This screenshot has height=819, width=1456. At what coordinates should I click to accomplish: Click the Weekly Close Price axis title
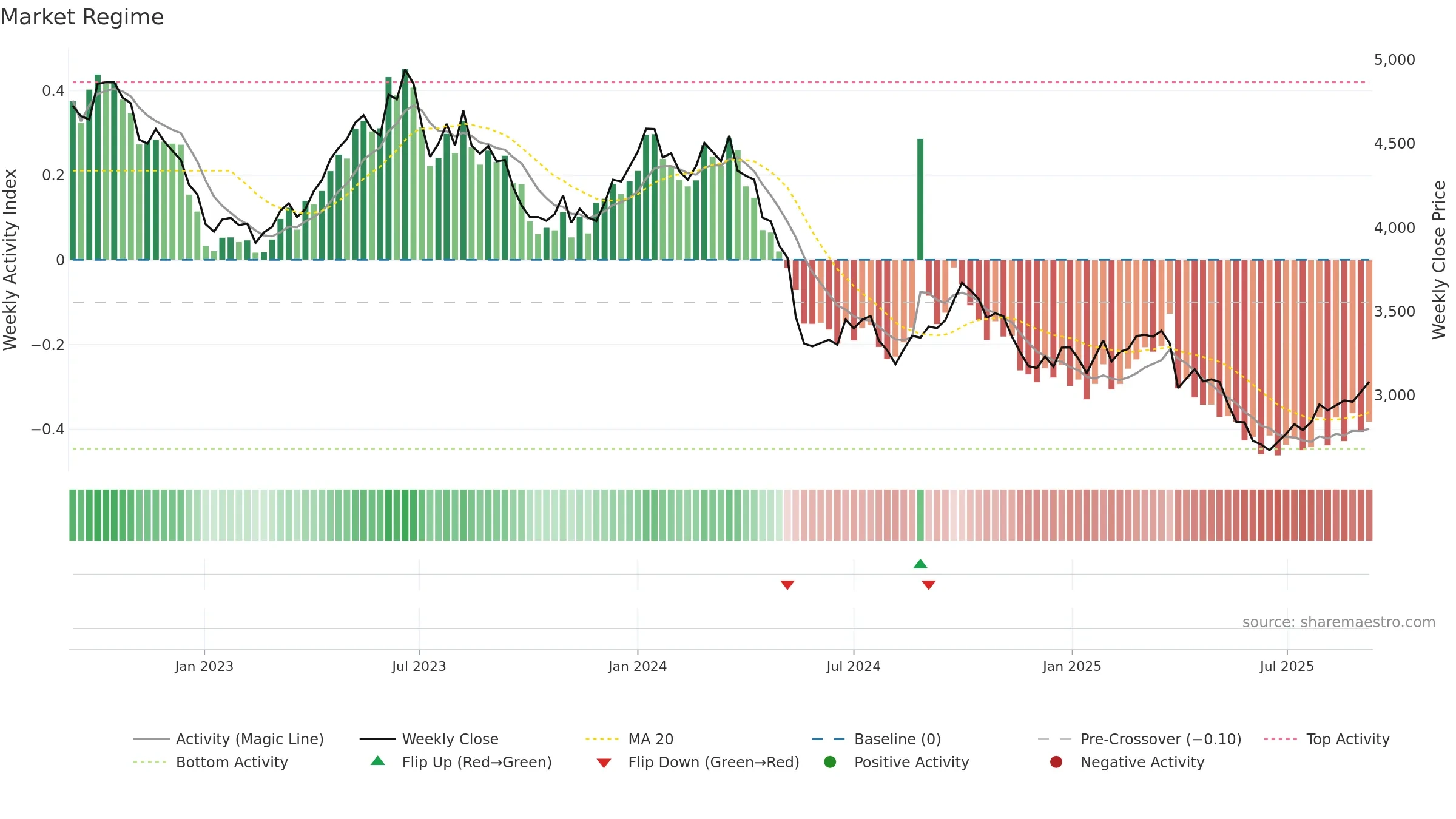tap(1439, 260)
